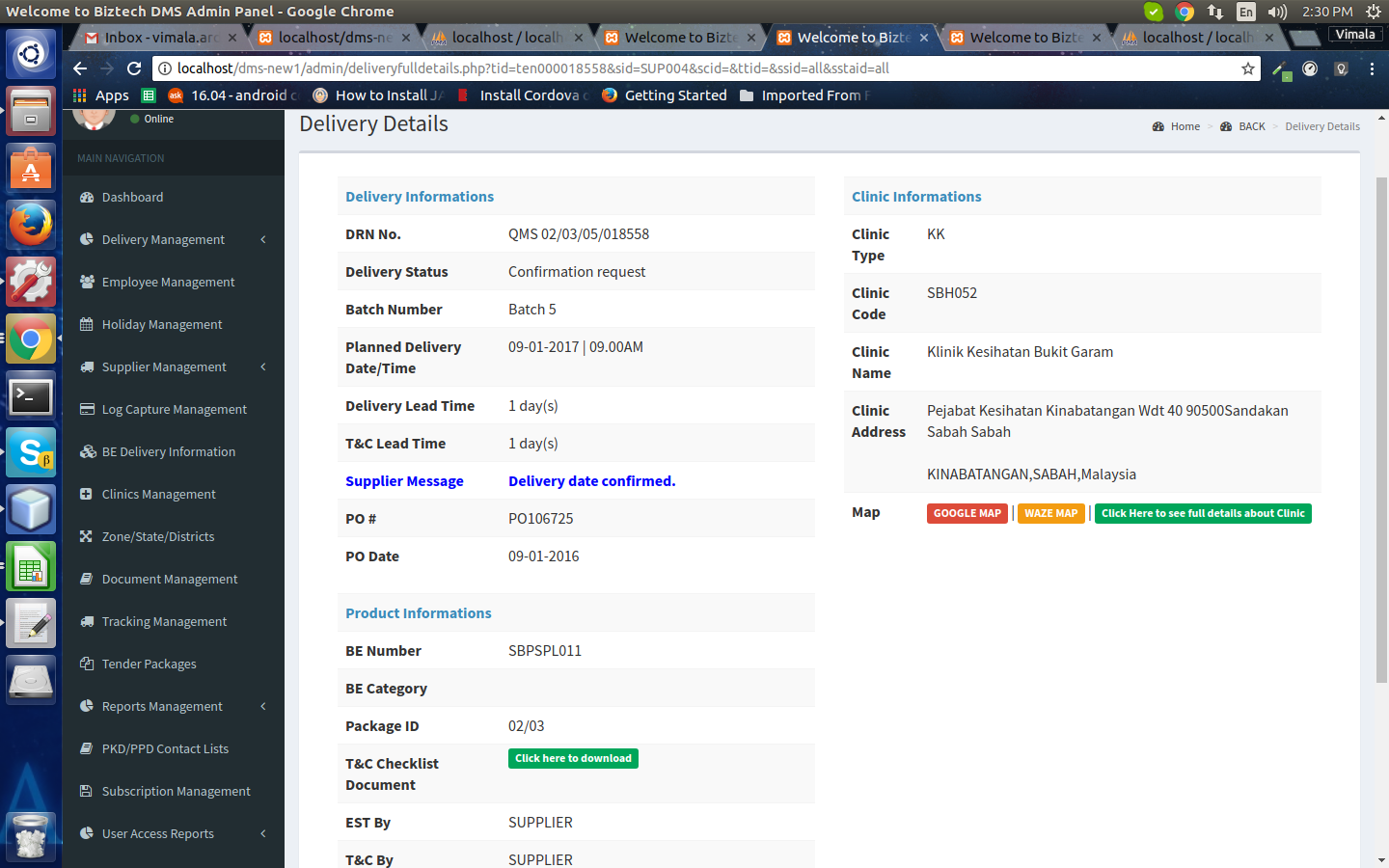Open Clinics Management menu item
This screenshot has width=1389, height=868.
[x=158, y=494]
